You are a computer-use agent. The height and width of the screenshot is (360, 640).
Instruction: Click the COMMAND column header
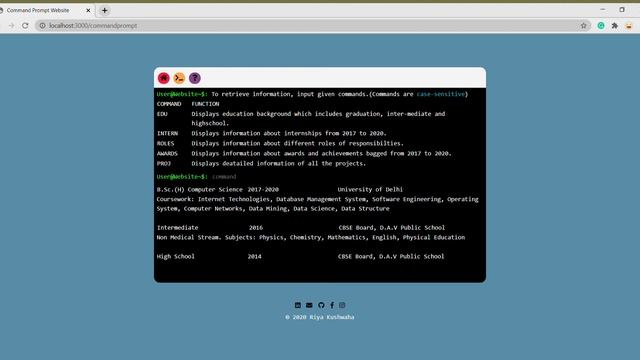(x=169, y=104)
